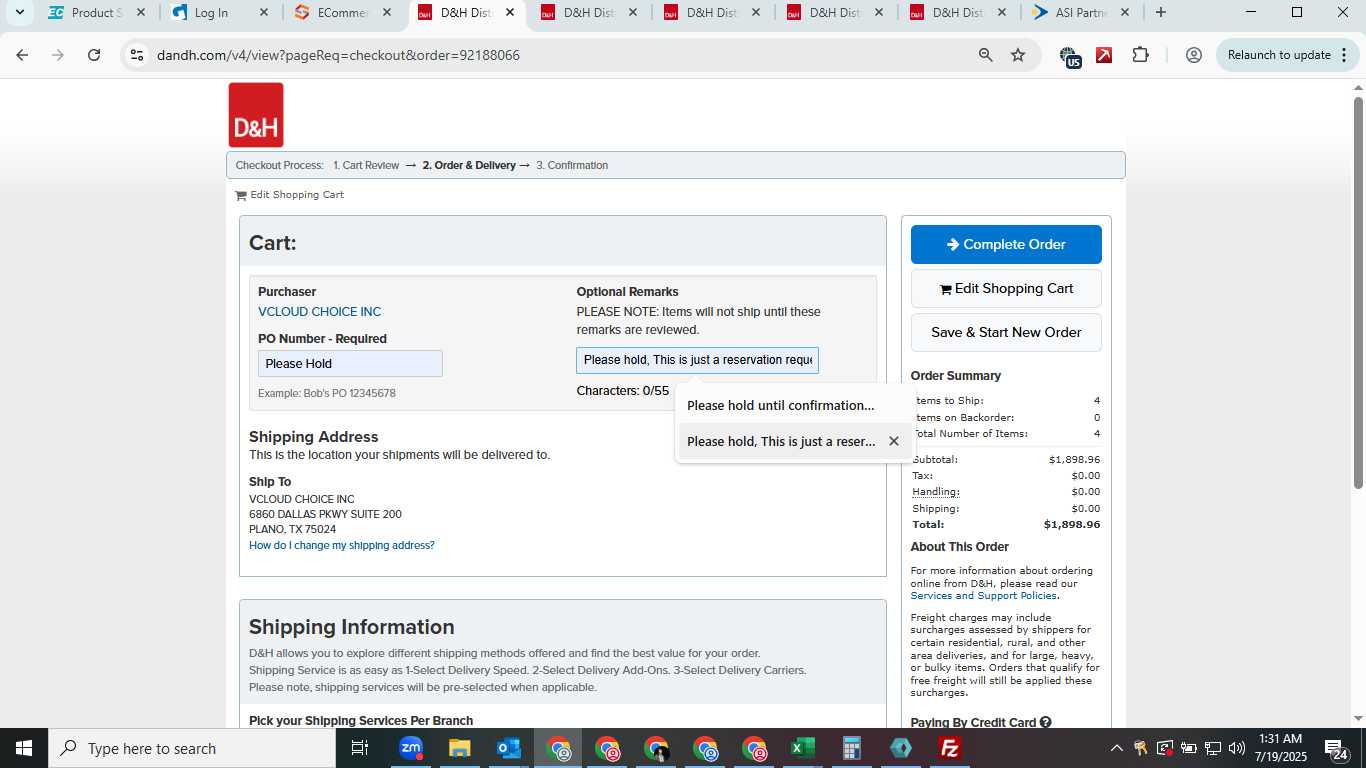1366x768 pixels.
Task: Go back to previous page
Action: click(x=22, y=55)
